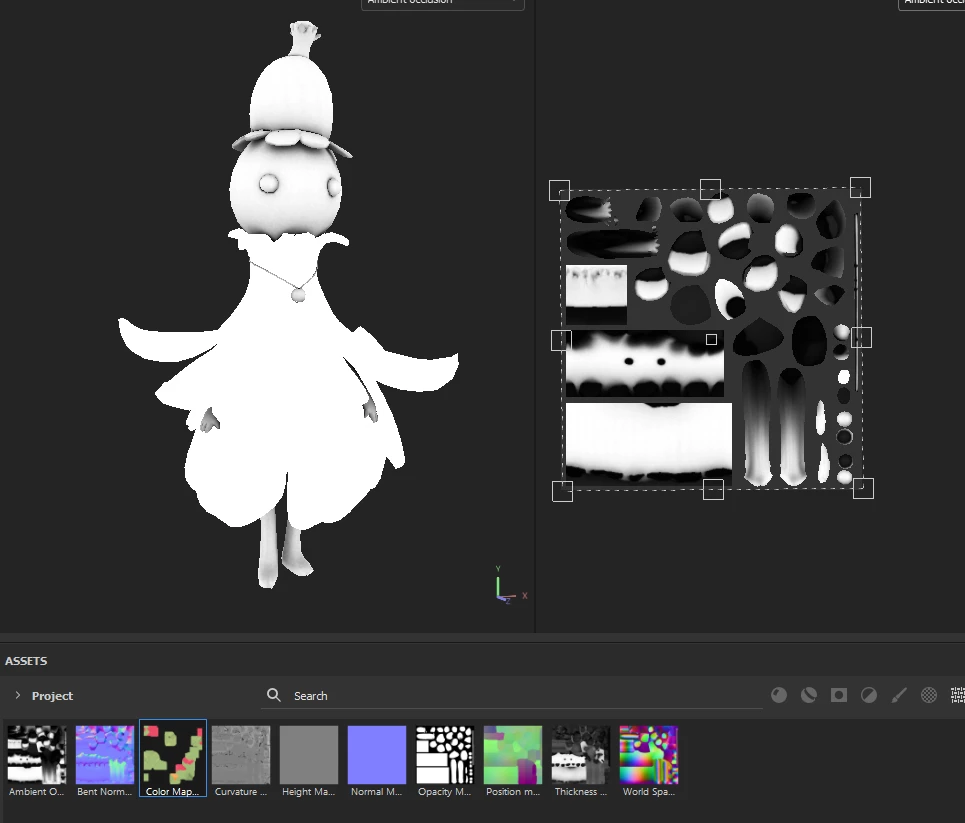Viewport: 965px width, 823px height.
Task: Filter assets by Materials sphere icon
Action: tap(779, 695)
